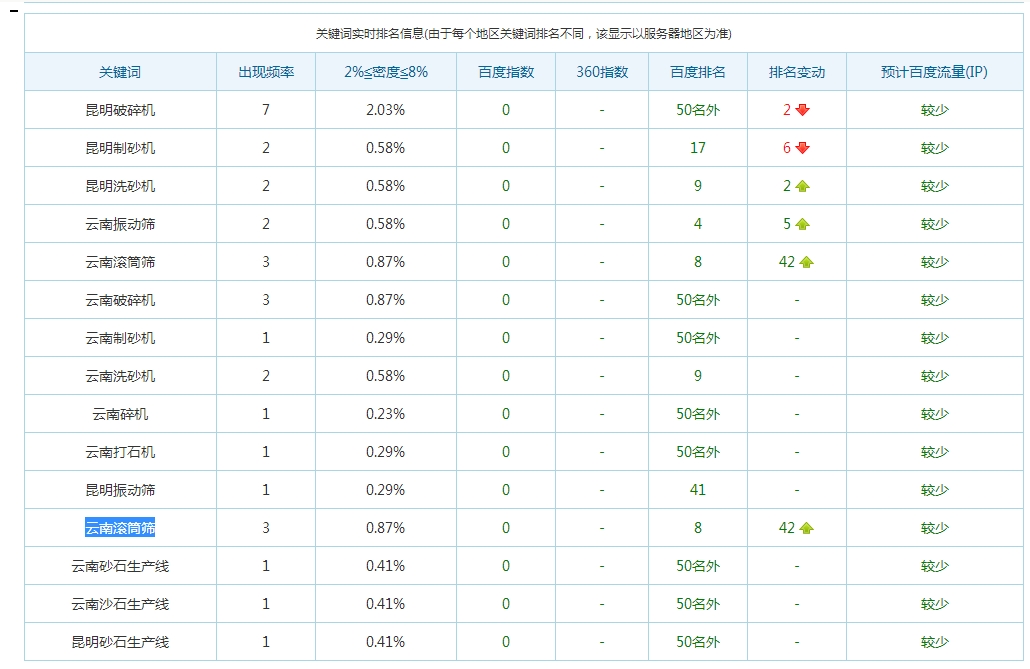
Task: Click the 2%≤密度≤8% column header
Action: (385, 72)
